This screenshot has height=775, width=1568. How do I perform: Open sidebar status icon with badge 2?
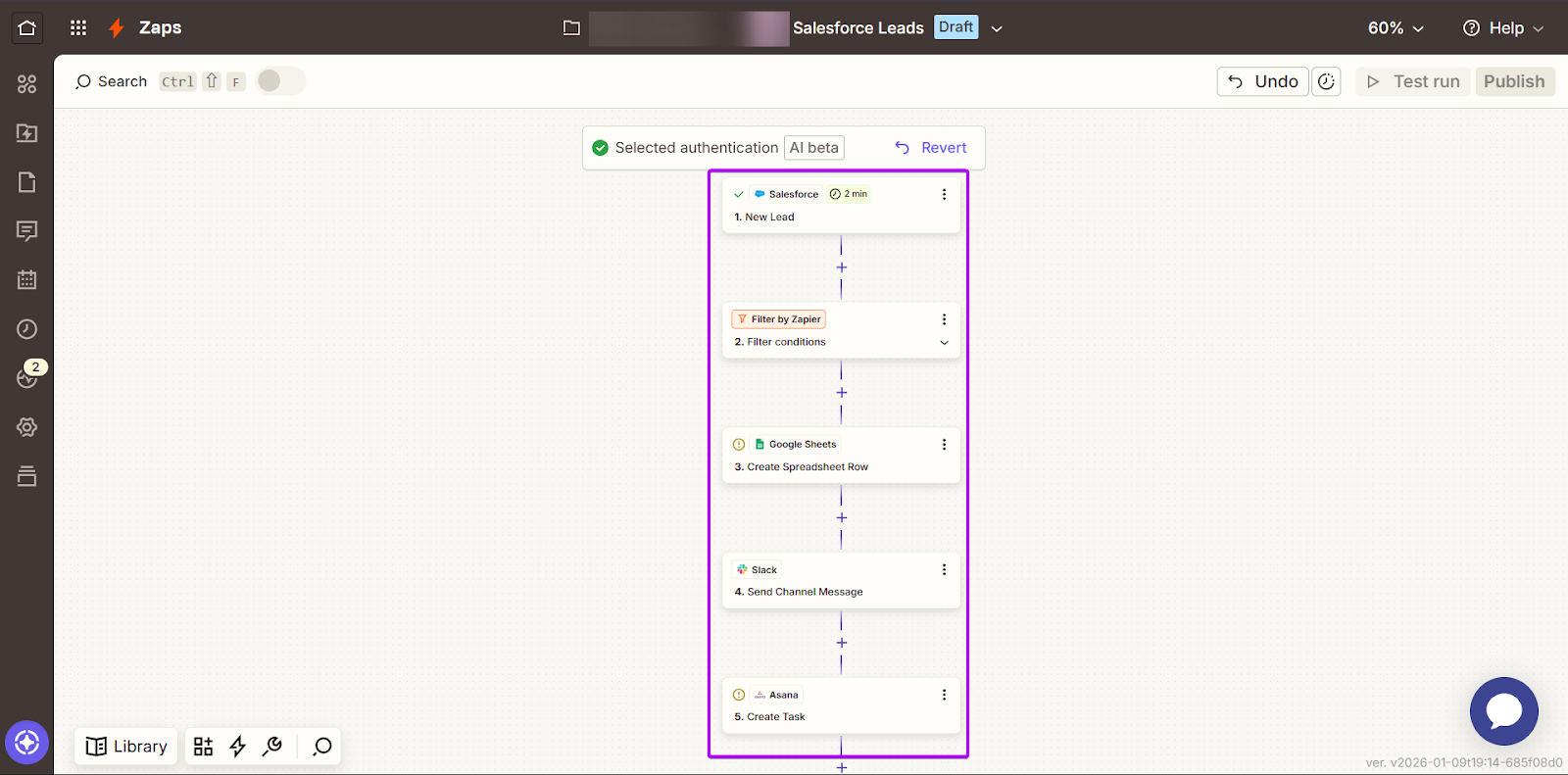tap(27, 376)
